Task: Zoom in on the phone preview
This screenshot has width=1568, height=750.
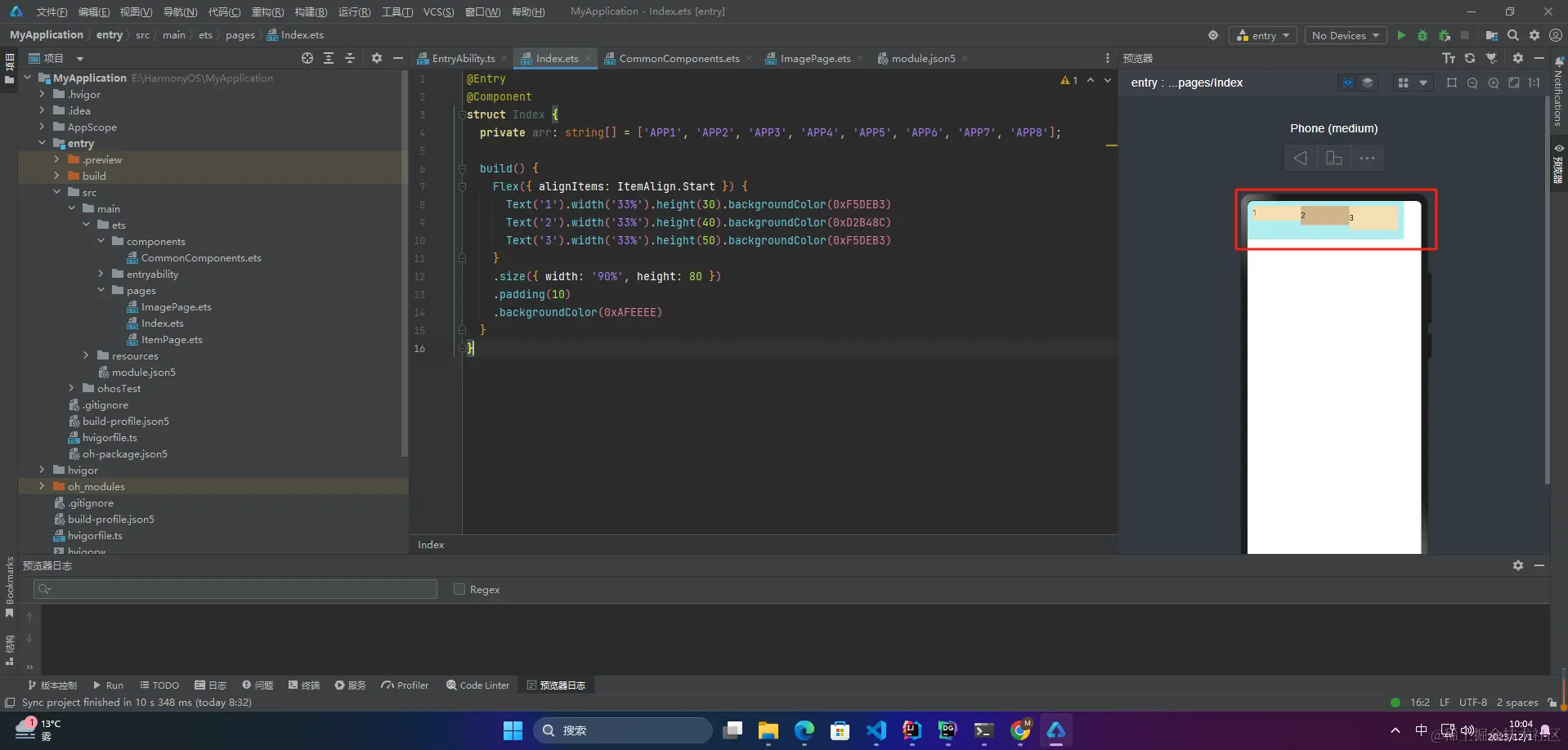Action: [x=1494, y=83]
